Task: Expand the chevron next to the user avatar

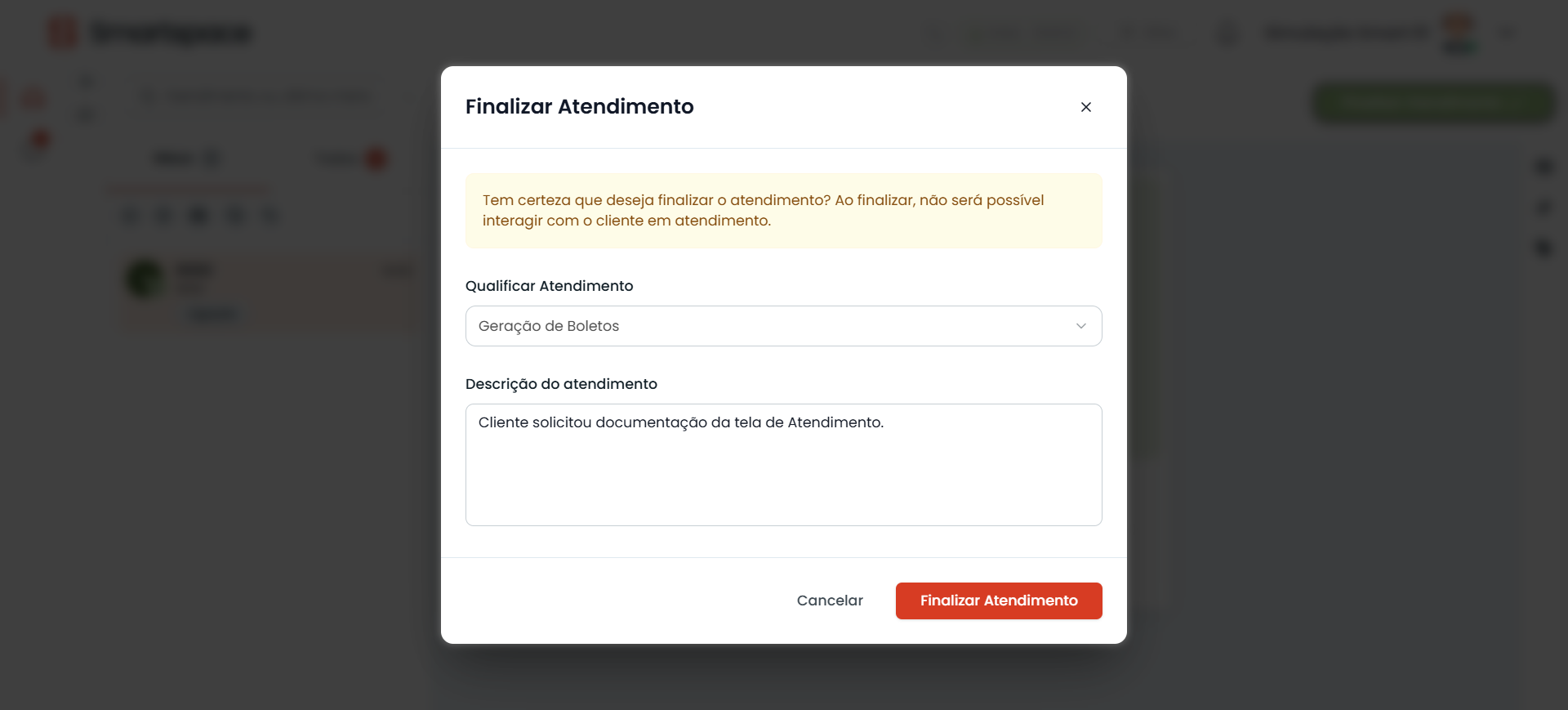Action: tap(1506, 33)
